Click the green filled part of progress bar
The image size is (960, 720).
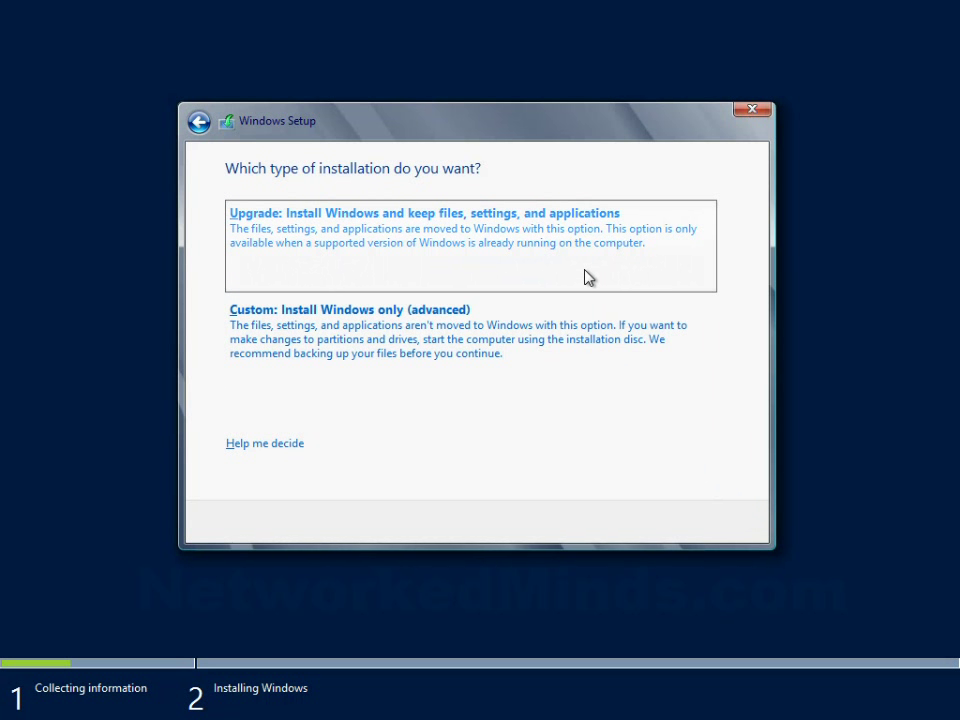click(x=36, y=663)
